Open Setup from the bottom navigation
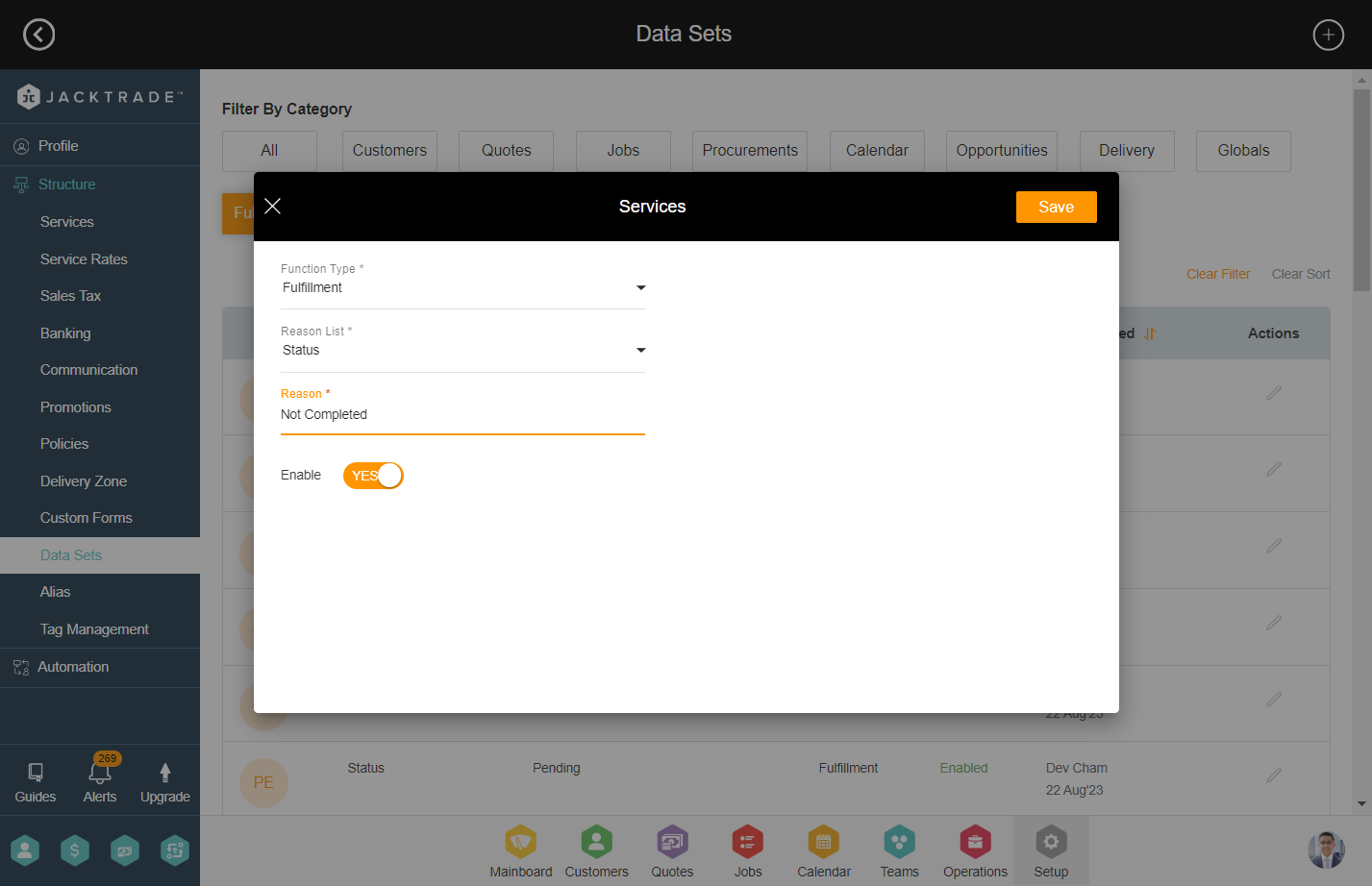The width and height of the screenshot is (1372, 886). click(1051, 851)
